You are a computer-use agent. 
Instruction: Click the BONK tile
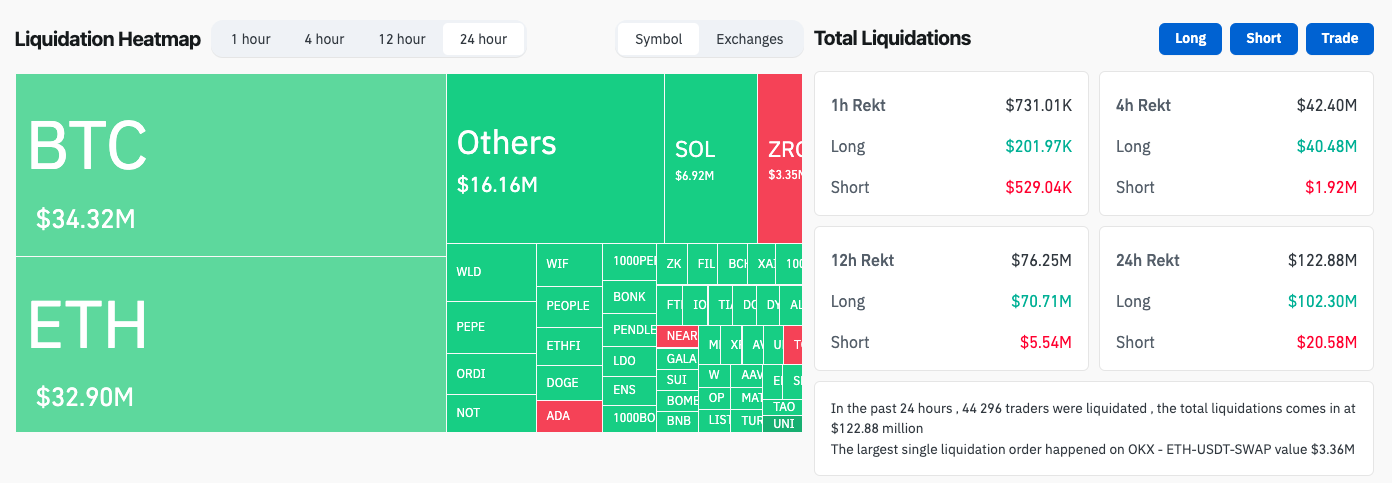pos(629,297)
